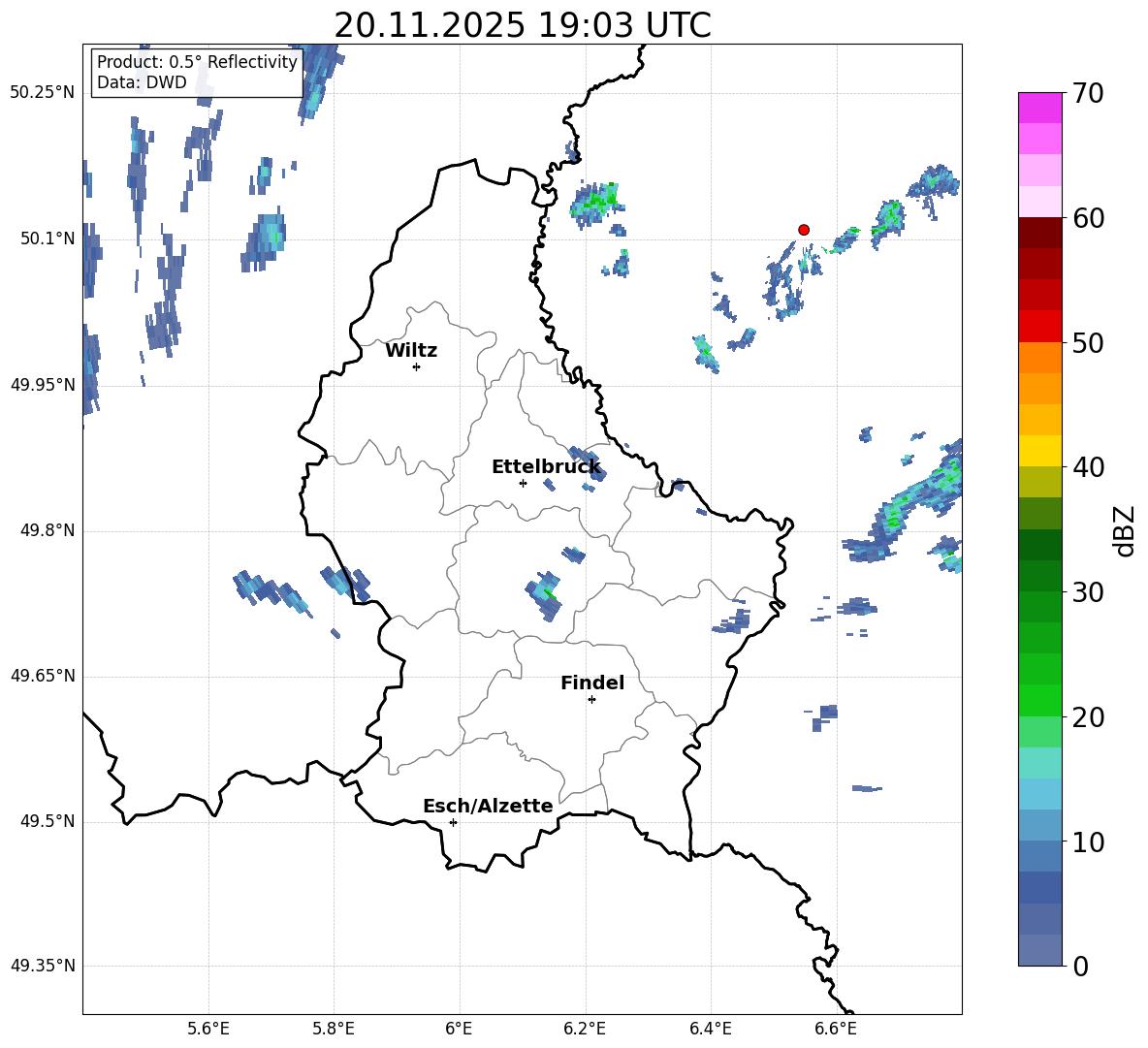
Task: Click the 50.1°N latitude label
Action: (x=48, y=238)
